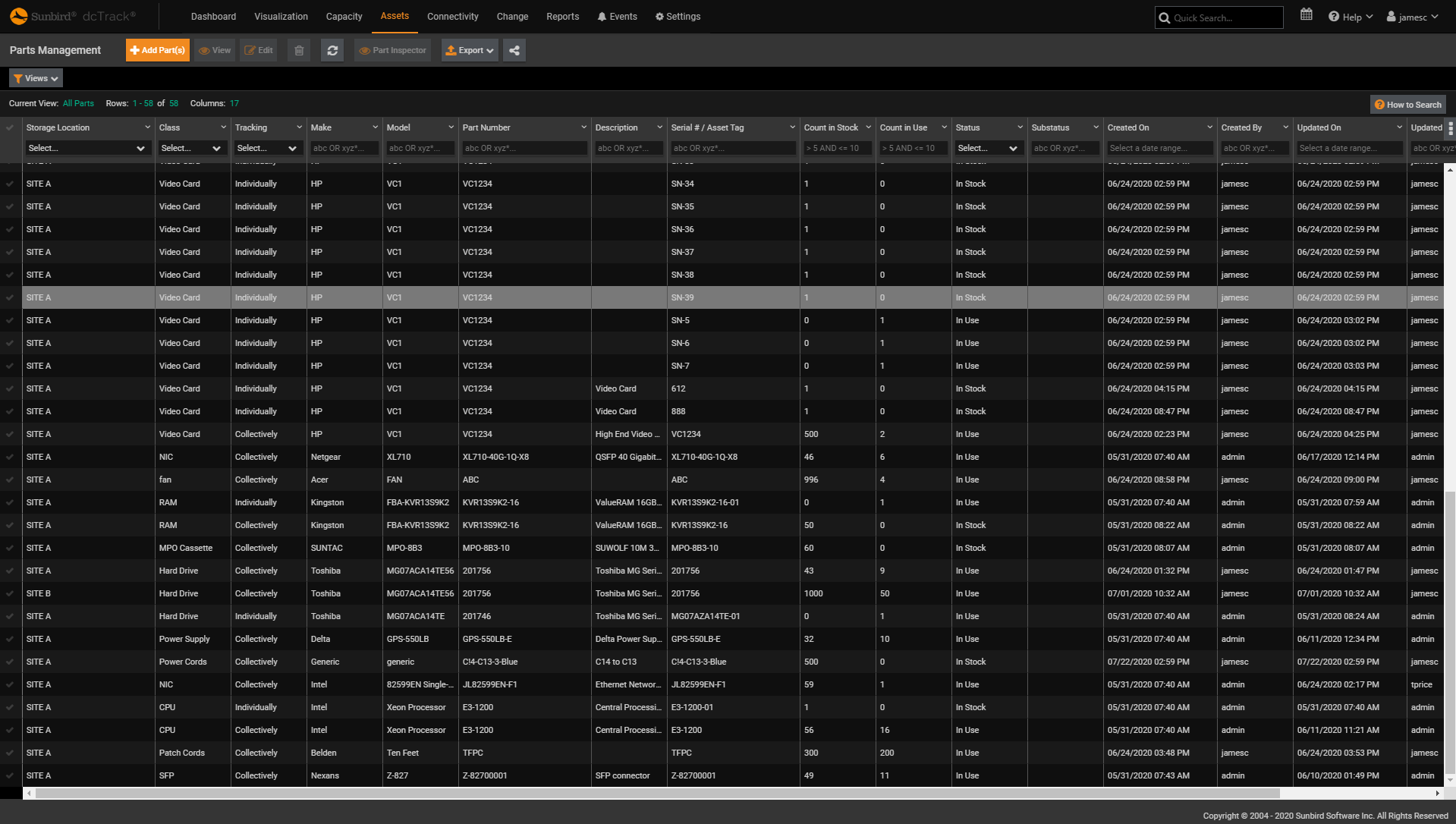Screen dimensions: 1456x824
Task: Select the checkbox for row SN-34
Action: [x=10, y=184]
